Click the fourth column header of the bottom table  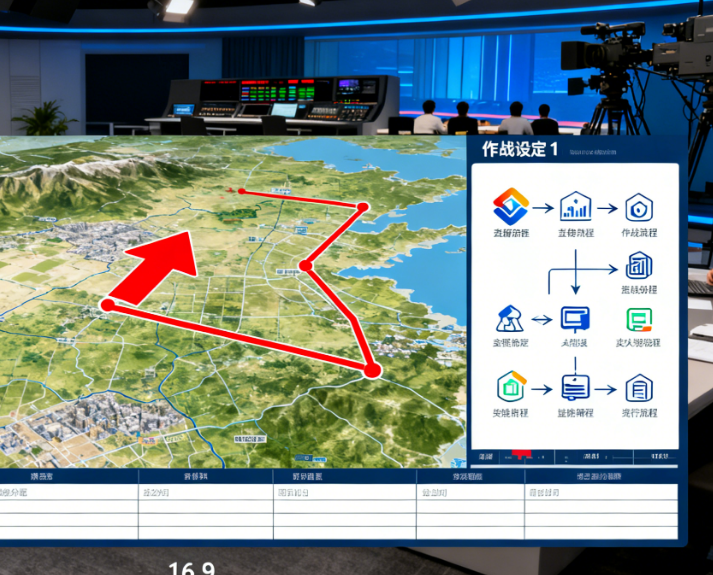470,476
